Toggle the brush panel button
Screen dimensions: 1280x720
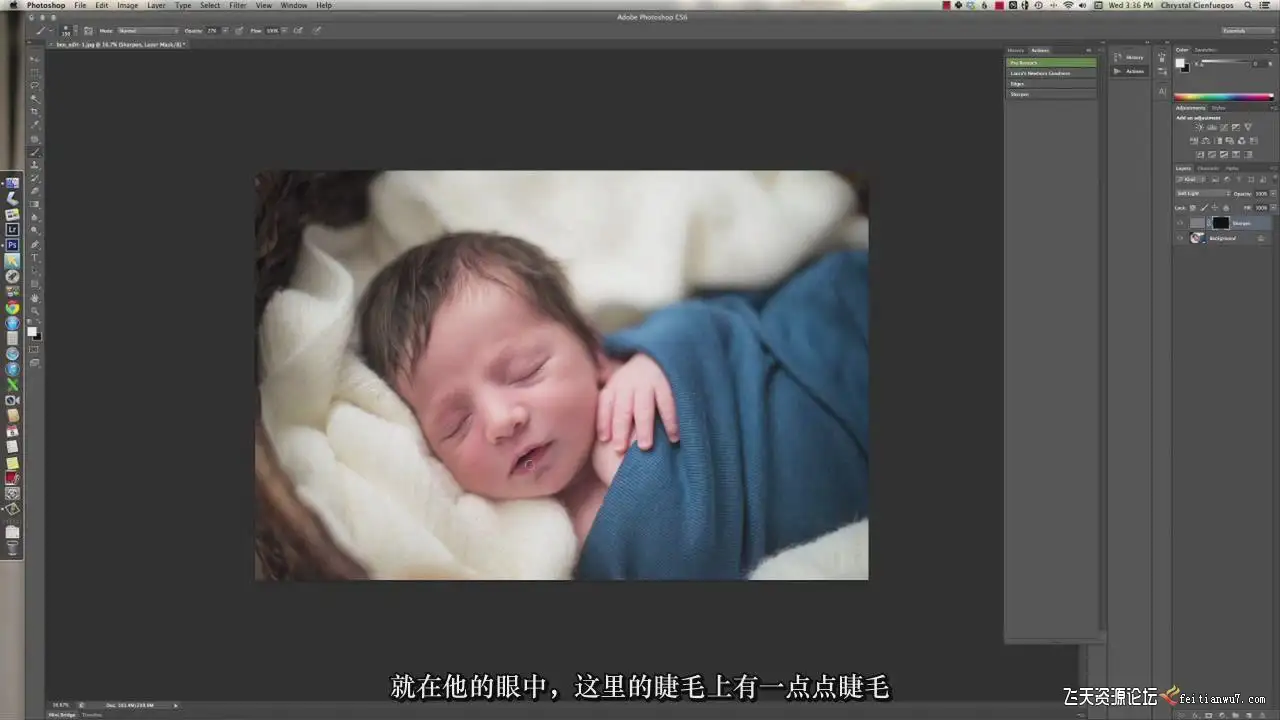tap(88, 31)
